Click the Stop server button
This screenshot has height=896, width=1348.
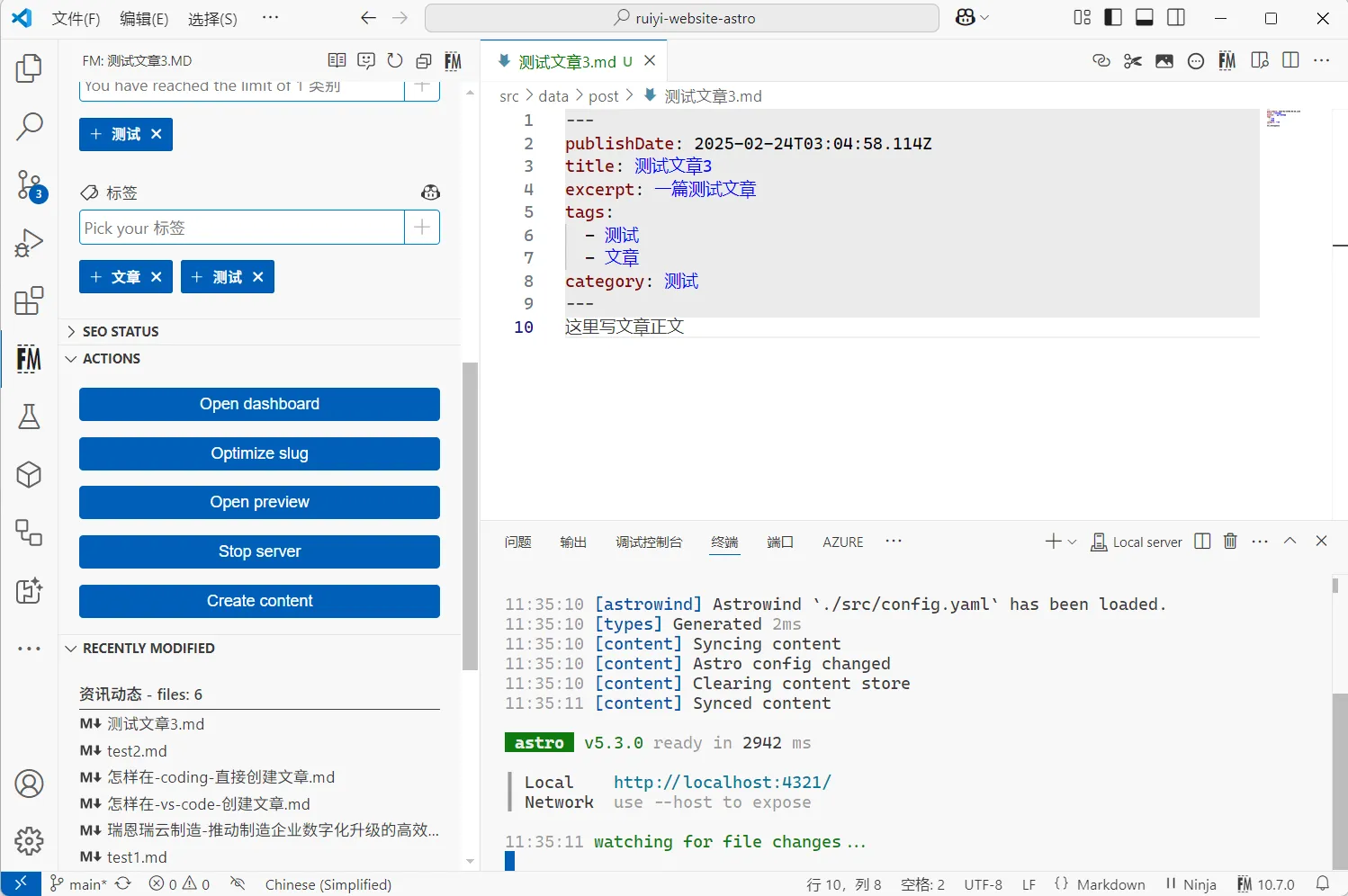(259, 551)
